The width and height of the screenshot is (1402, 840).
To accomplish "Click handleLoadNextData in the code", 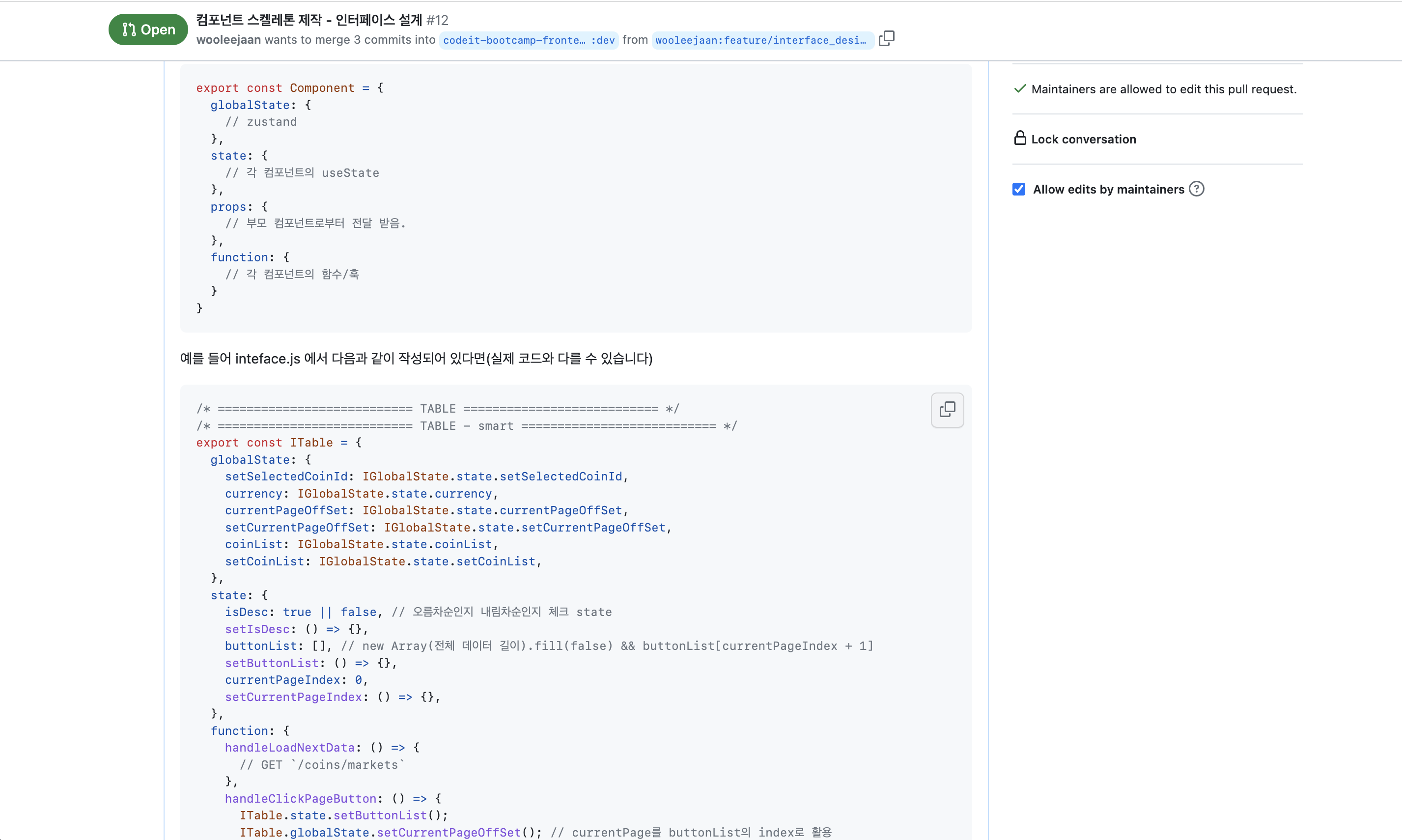I will pyautogui.click(x=289, y=747).
